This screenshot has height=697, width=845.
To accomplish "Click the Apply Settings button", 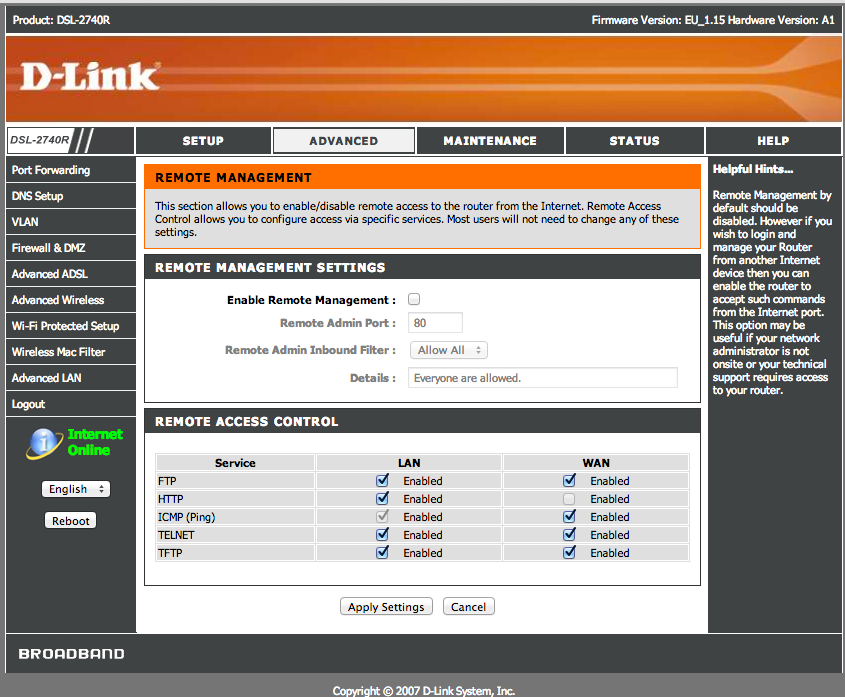I will (x=386, y=606).
